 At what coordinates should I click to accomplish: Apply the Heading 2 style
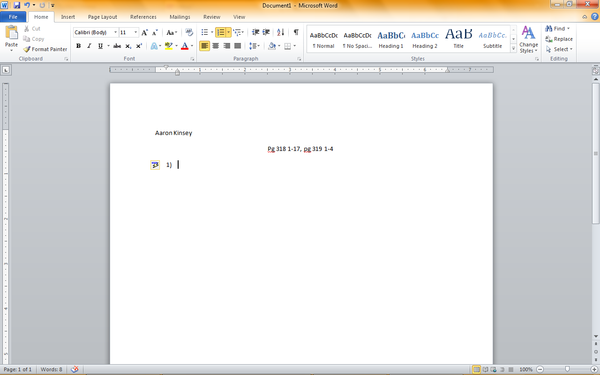[425, 39]
